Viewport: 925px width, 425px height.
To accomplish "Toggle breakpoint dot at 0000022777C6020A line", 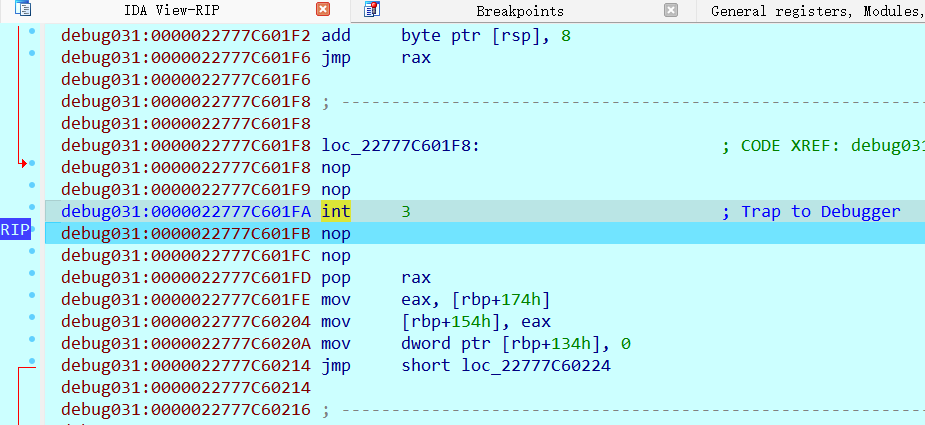I will click(x=32, y=339).
